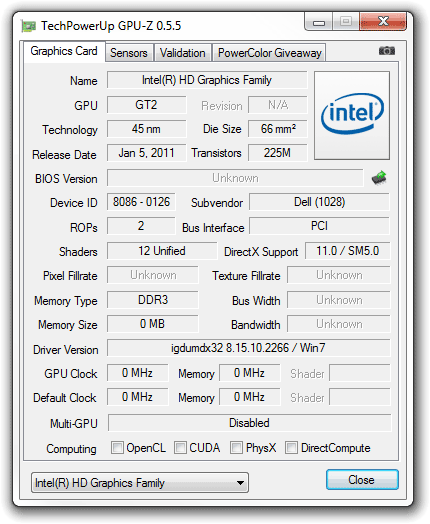Click the Release Date label
This screenshot has height=524, width=430.
pos(64,155)
